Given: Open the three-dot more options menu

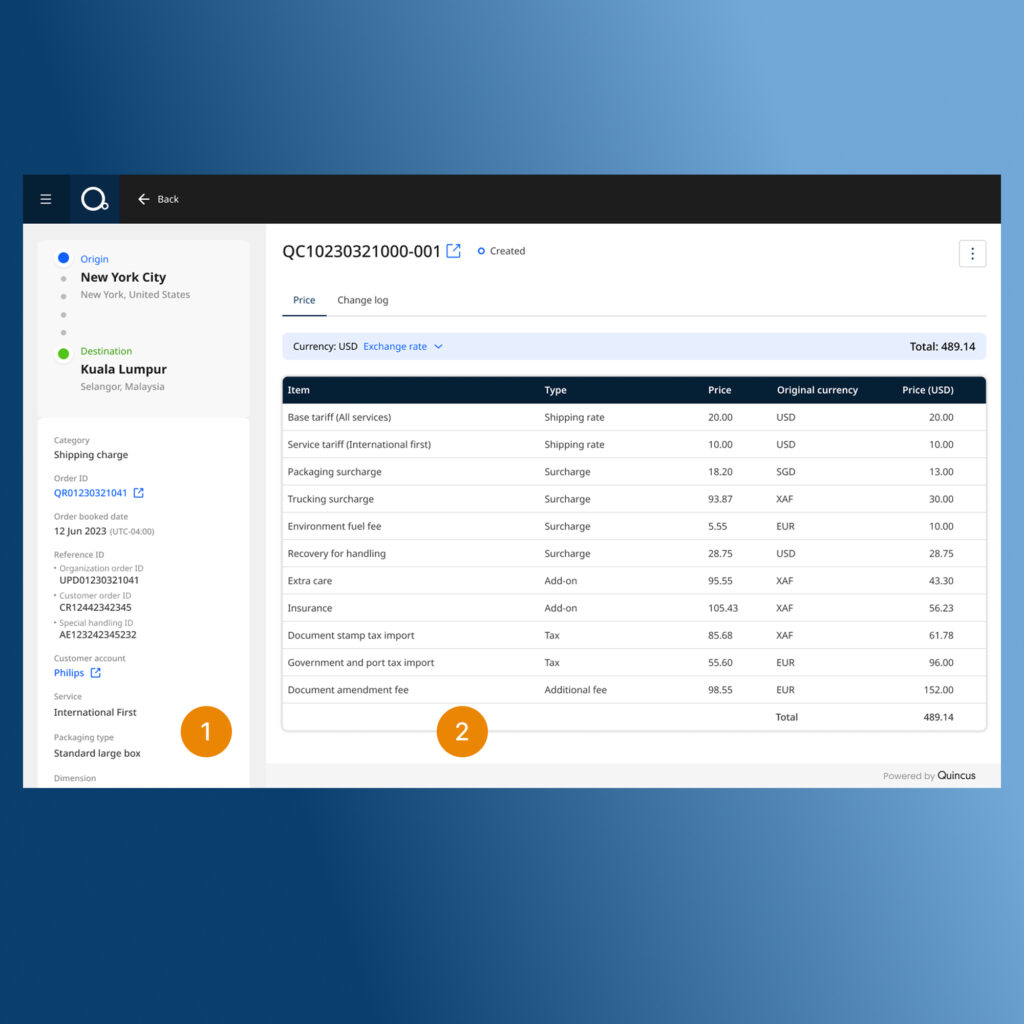Looking at the screenshot, I should click(x=972, y=253).
